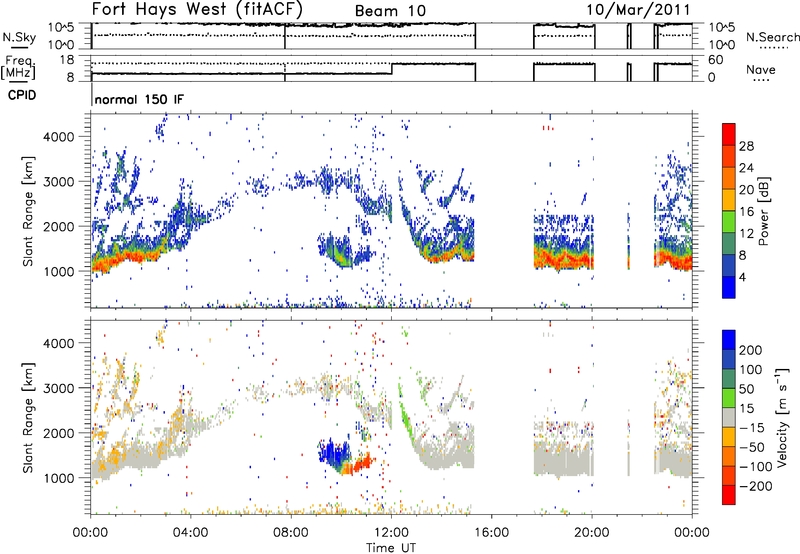Image resolution: width=800 pixels, height=554 pixels.
Task: Click the '08:00' time tick label
Action: (x=291, y=533)
